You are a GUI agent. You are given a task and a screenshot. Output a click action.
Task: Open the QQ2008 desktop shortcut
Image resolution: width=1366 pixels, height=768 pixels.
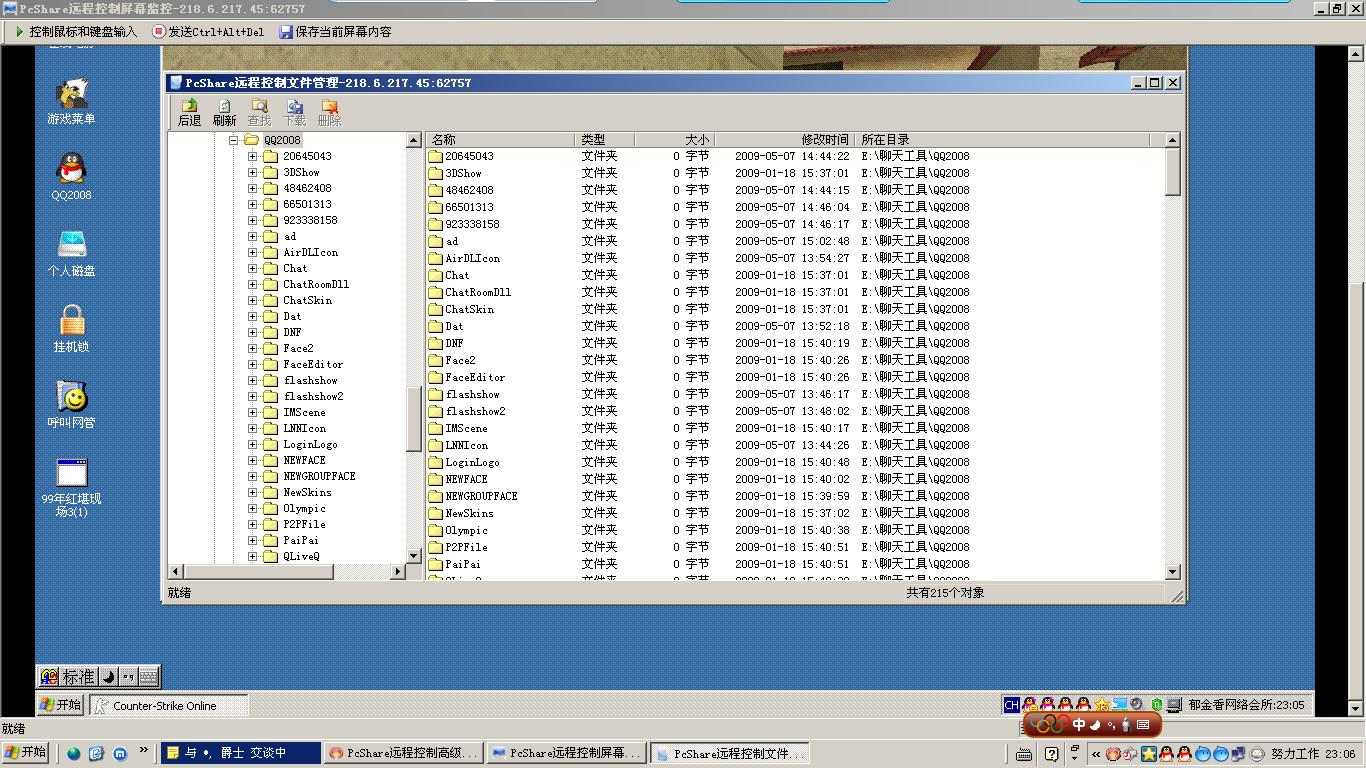point(71,177)
